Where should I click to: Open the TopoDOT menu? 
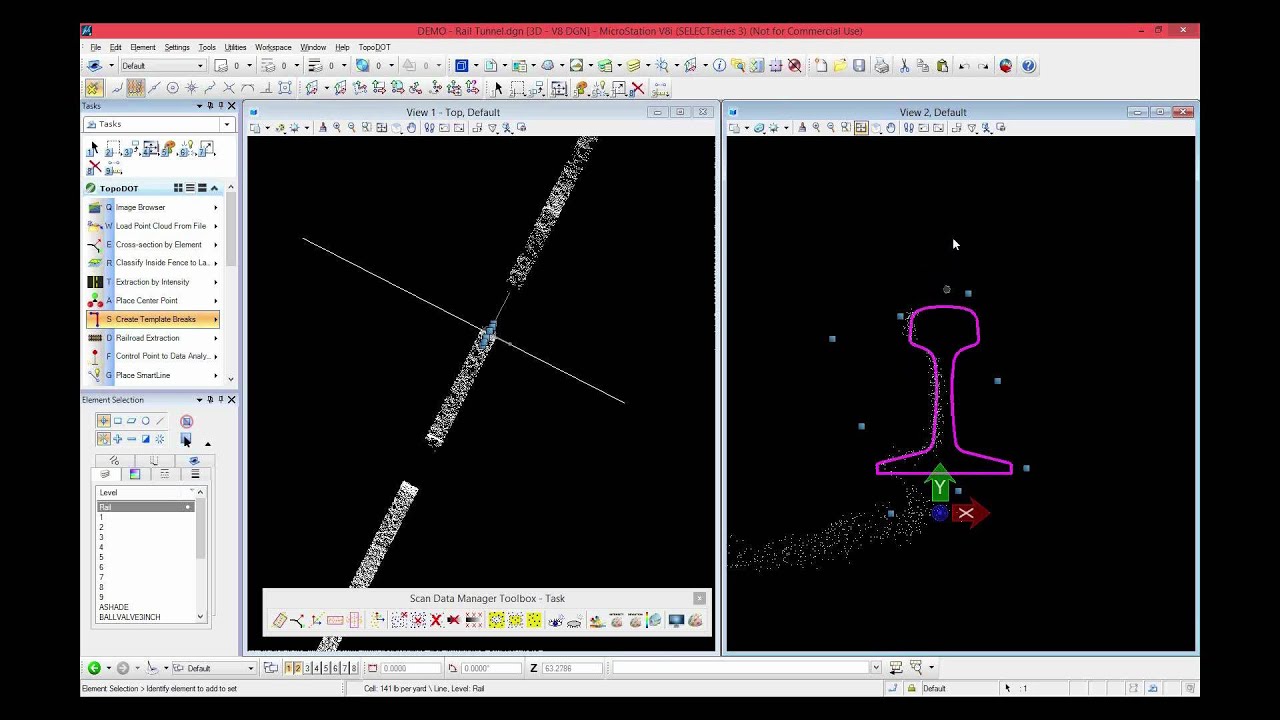pyautogui.click(x=374, y=47)
